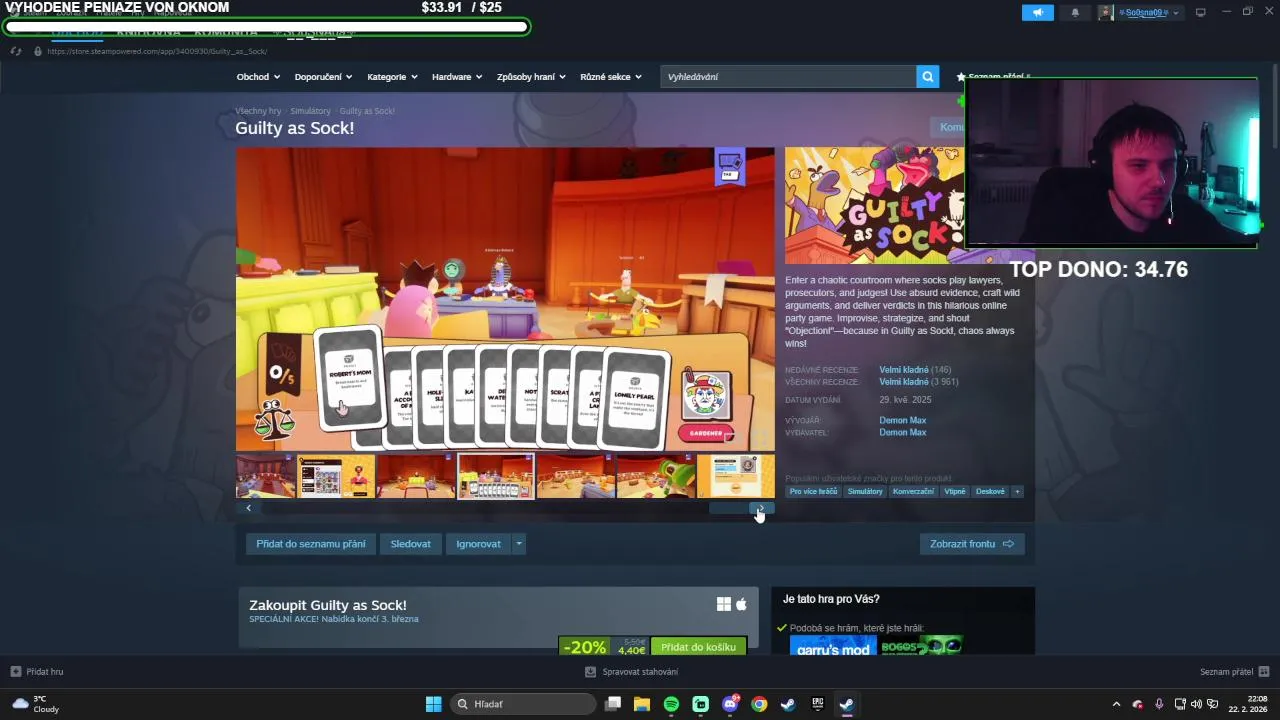This screenshot has width=1280, height=720.
Task: Expand the Kategorie menu
Action: click(391, 77)
